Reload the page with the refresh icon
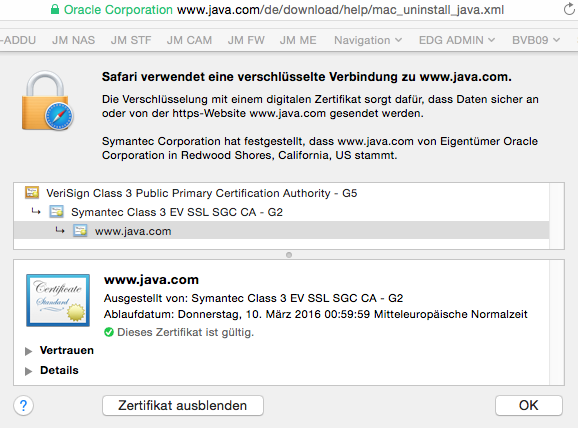The height and width of the screenshot is (428, 578). 569,9
